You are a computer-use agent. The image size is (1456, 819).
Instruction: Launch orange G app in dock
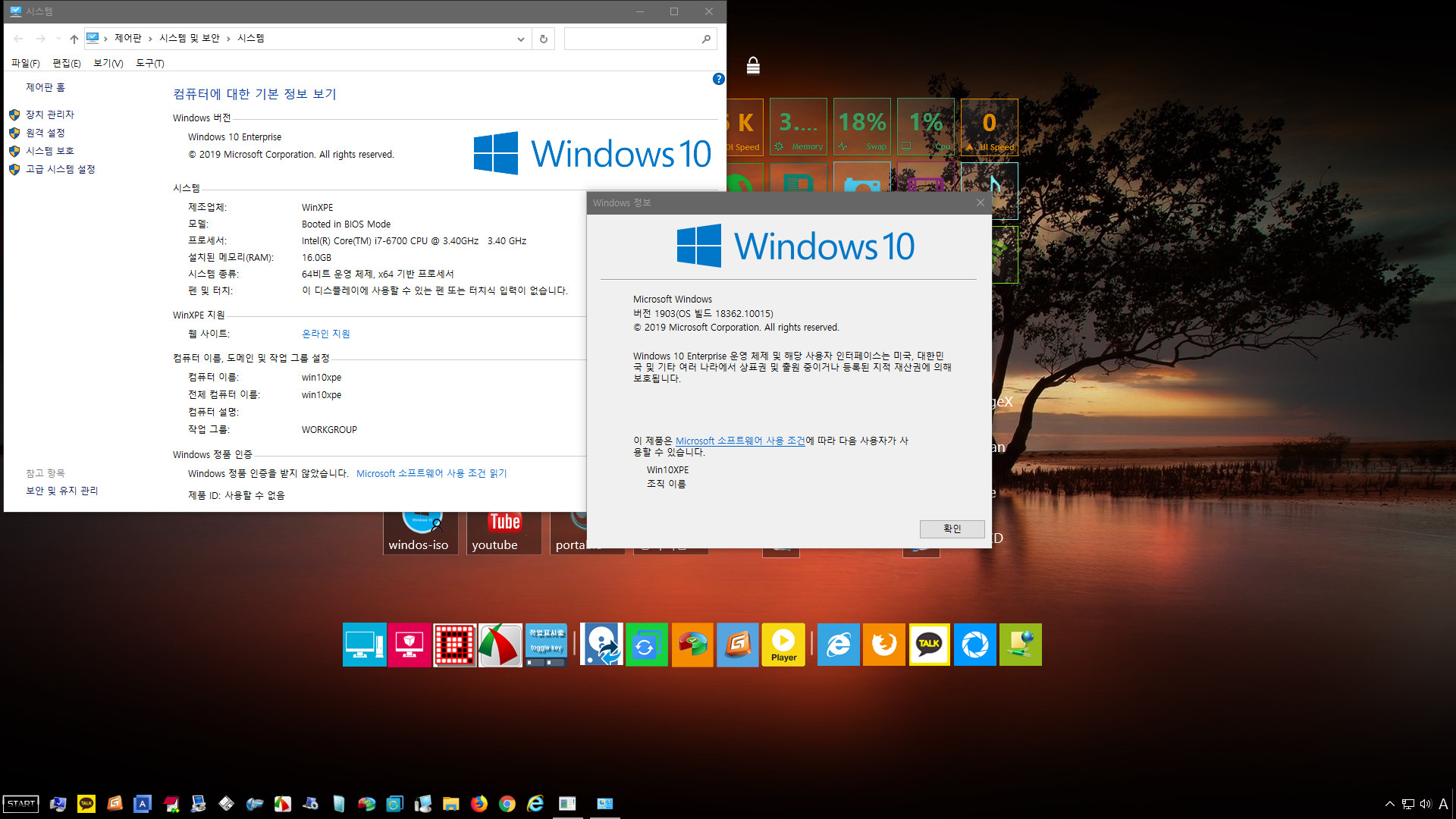coord(738,645)
